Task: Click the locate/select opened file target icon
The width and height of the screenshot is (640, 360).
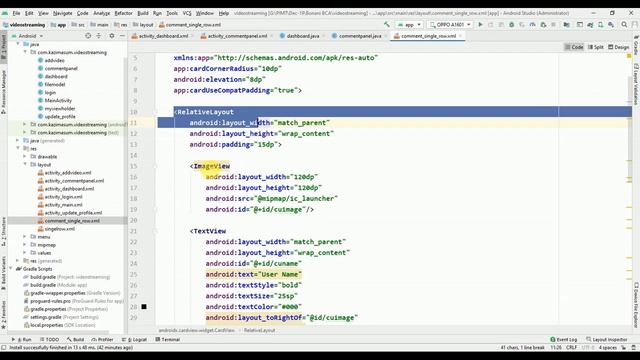Action: 88,36
